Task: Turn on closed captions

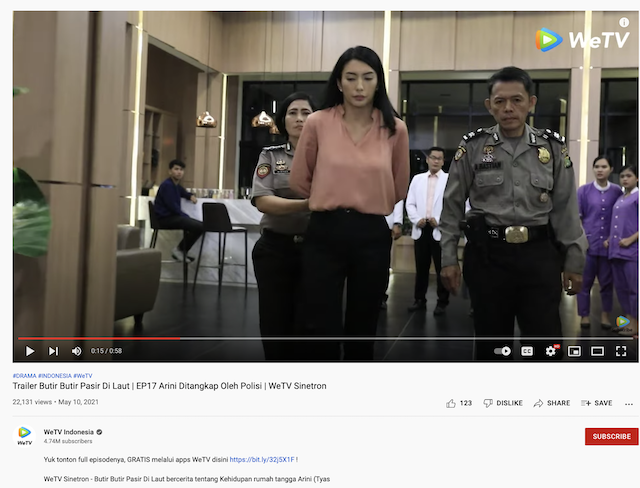Action: 527,351
